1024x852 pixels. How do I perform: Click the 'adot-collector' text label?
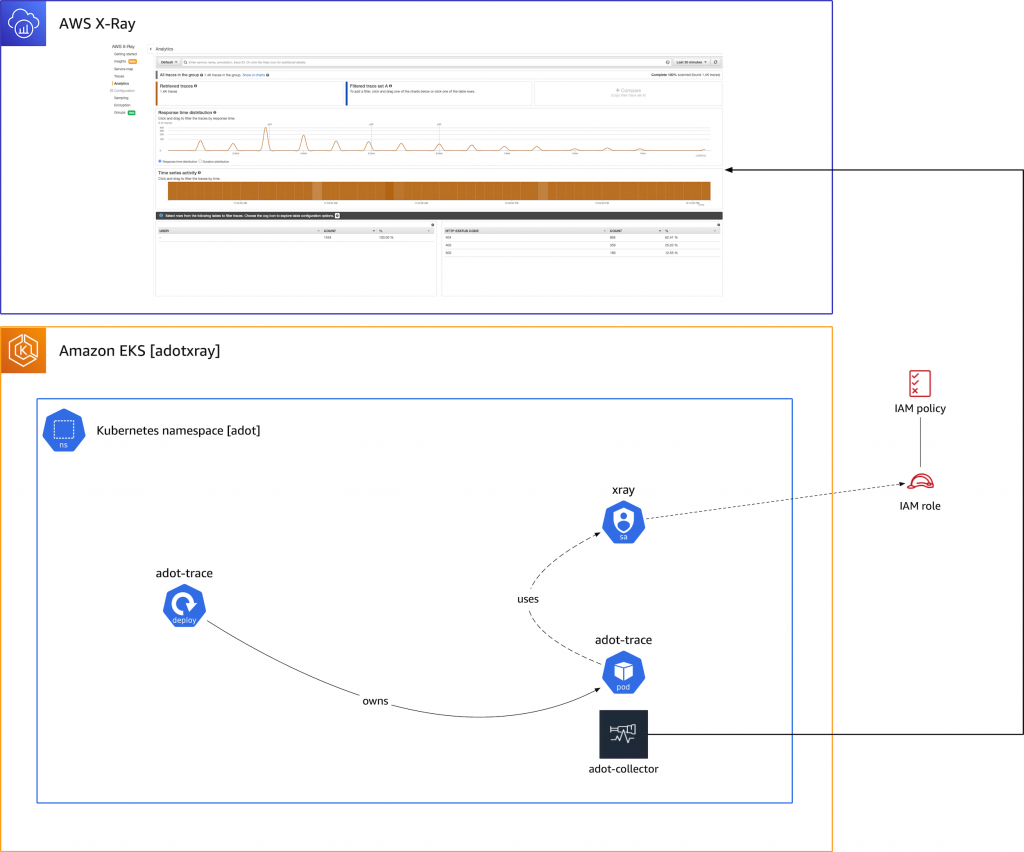(623, 769)
